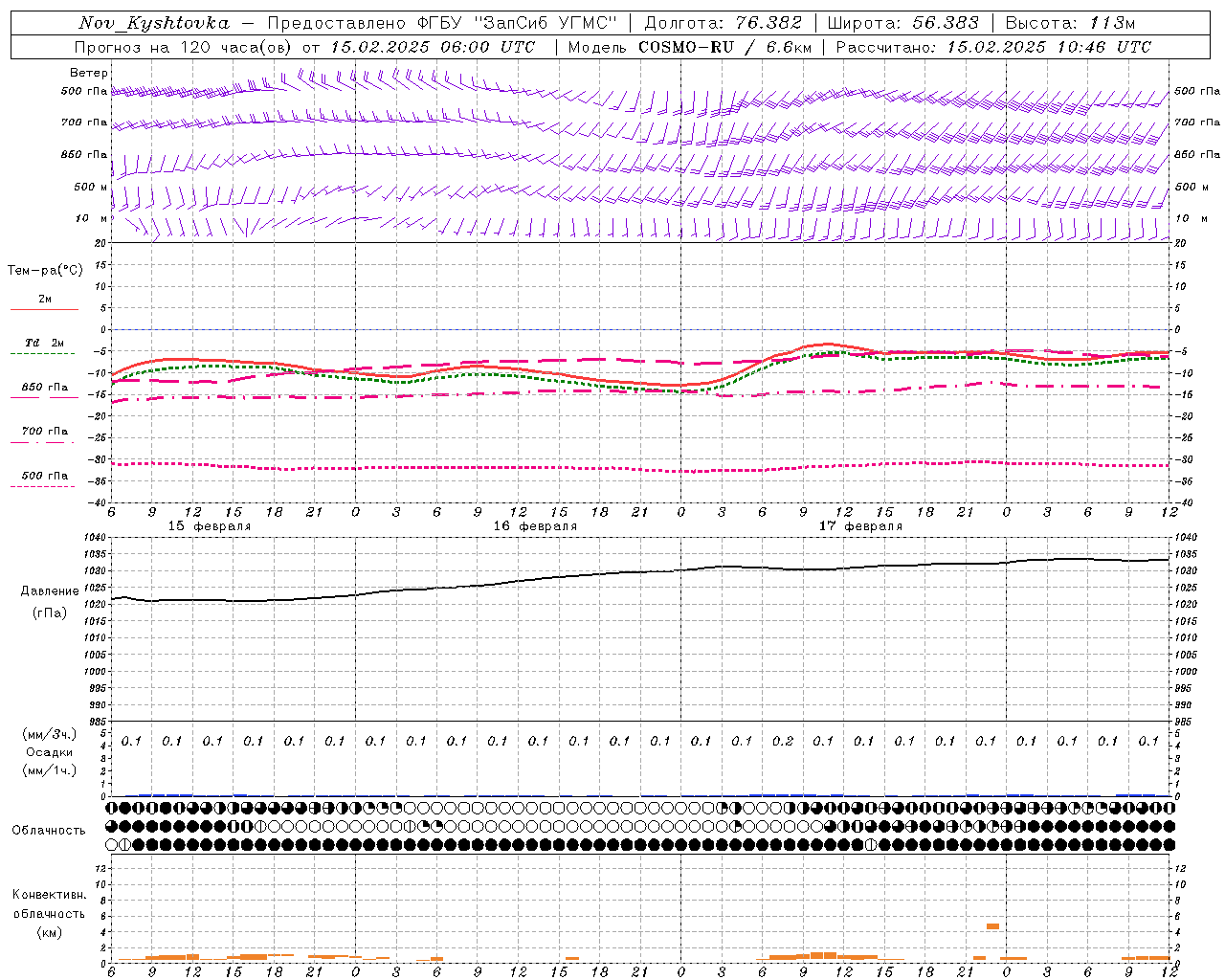Click the Осадки precipitation panel label
The height and width of the screenshot is (980, 1225).
coord(50,752)
